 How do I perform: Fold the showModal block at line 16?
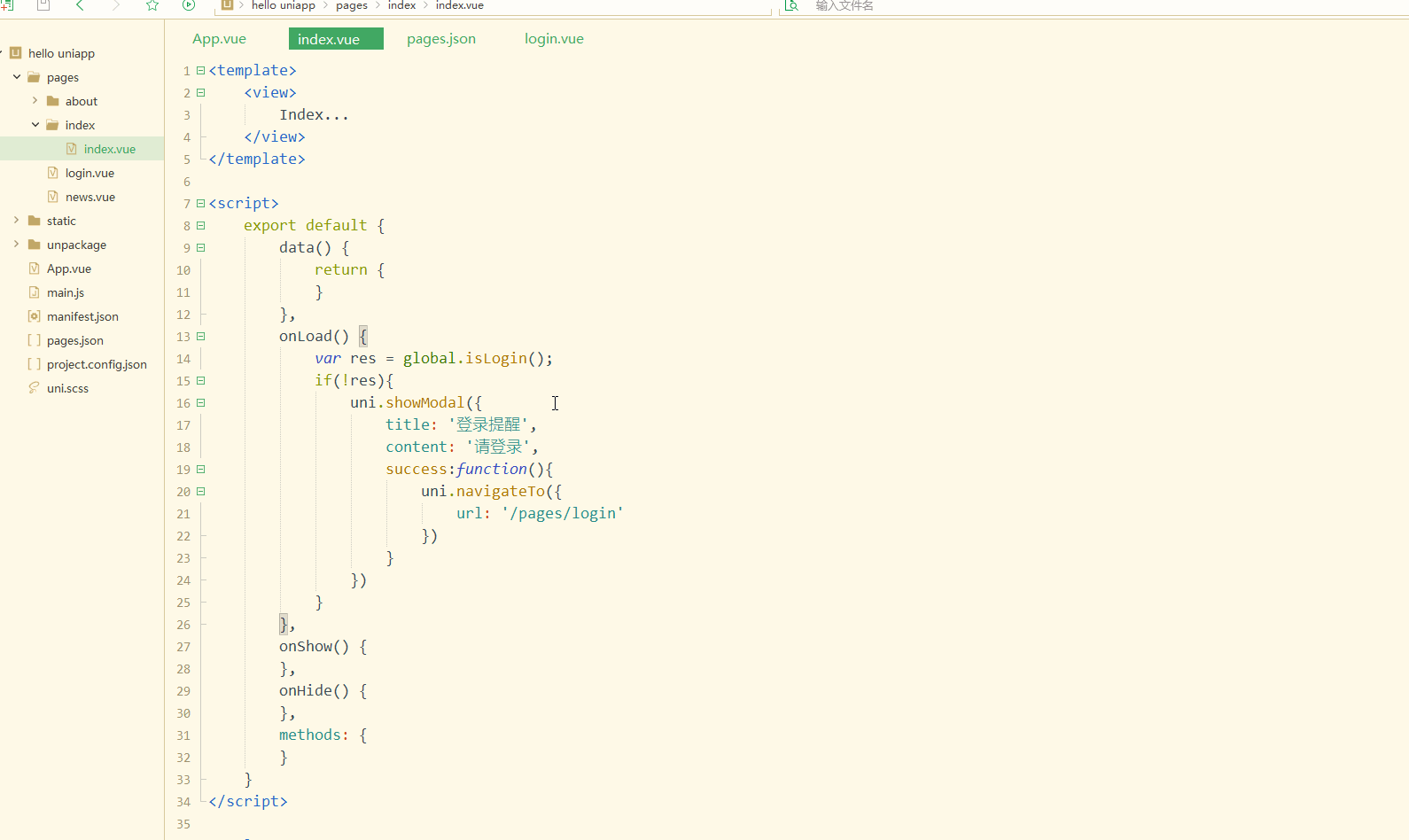tap(200, 402)
